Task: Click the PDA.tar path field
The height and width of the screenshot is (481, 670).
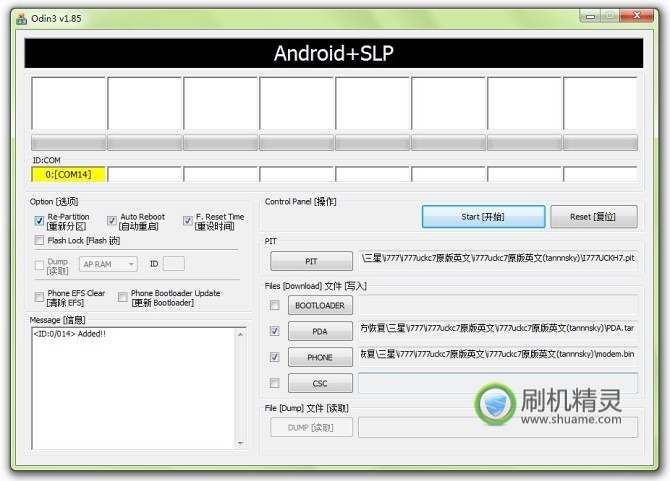Action: (498, 331)
